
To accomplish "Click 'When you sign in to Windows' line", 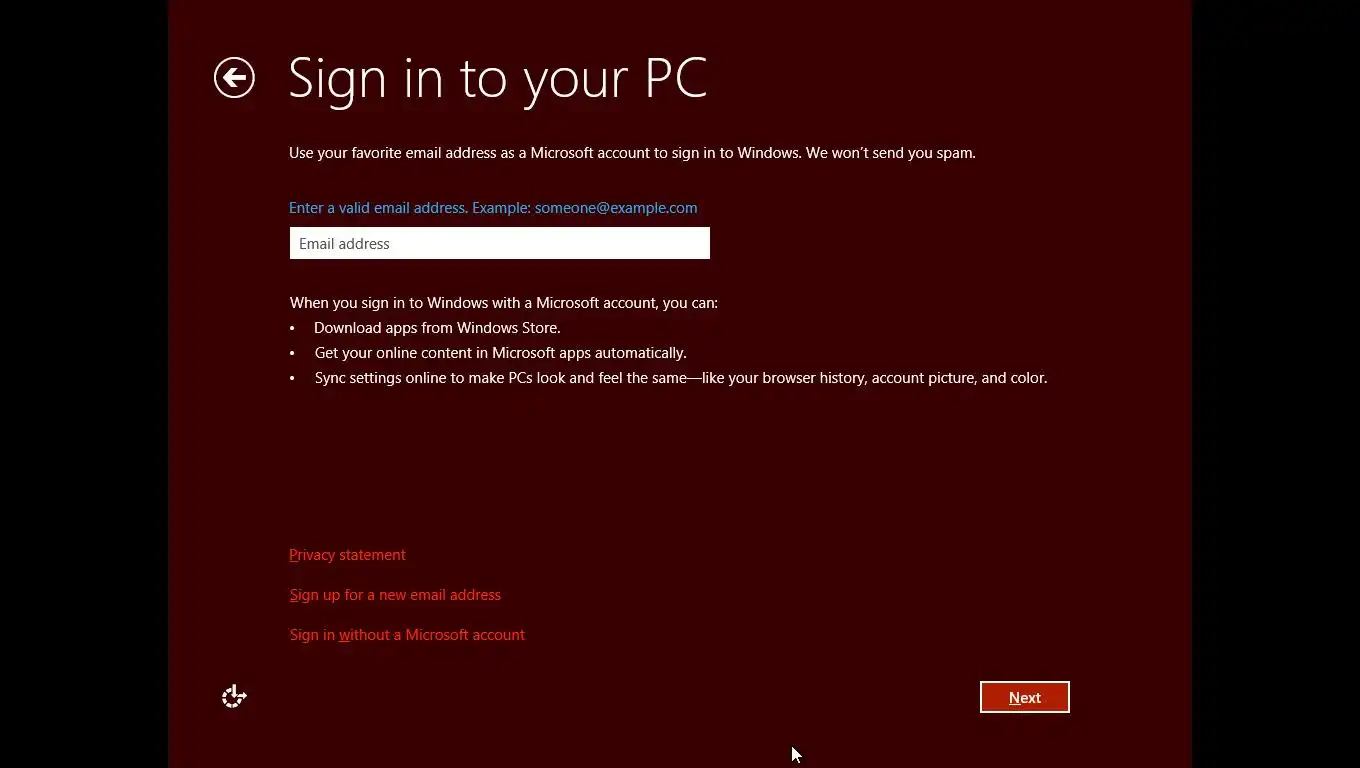I will click(504, 303).
